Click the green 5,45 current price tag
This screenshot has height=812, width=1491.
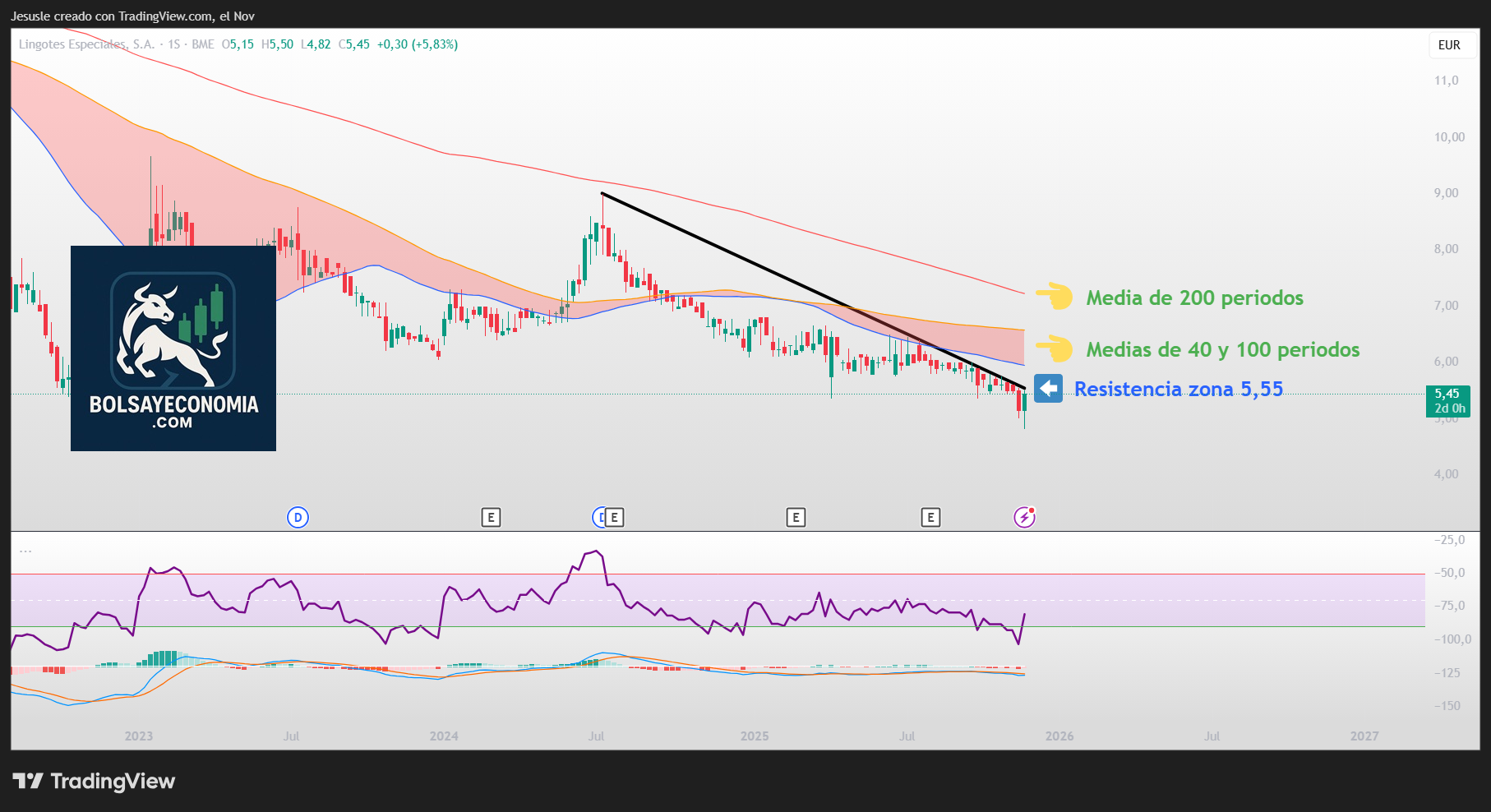[1447, 400]
